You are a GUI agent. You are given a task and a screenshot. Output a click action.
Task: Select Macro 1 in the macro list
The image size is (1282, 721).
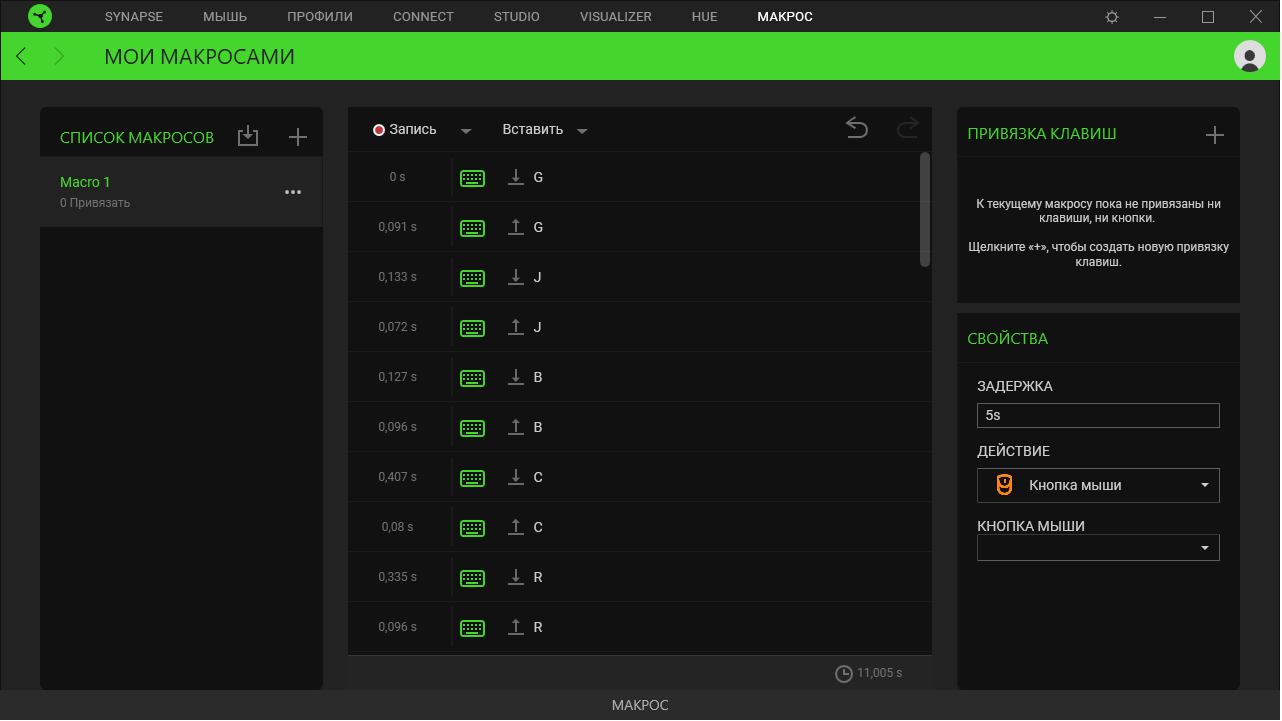coord(181,192)
